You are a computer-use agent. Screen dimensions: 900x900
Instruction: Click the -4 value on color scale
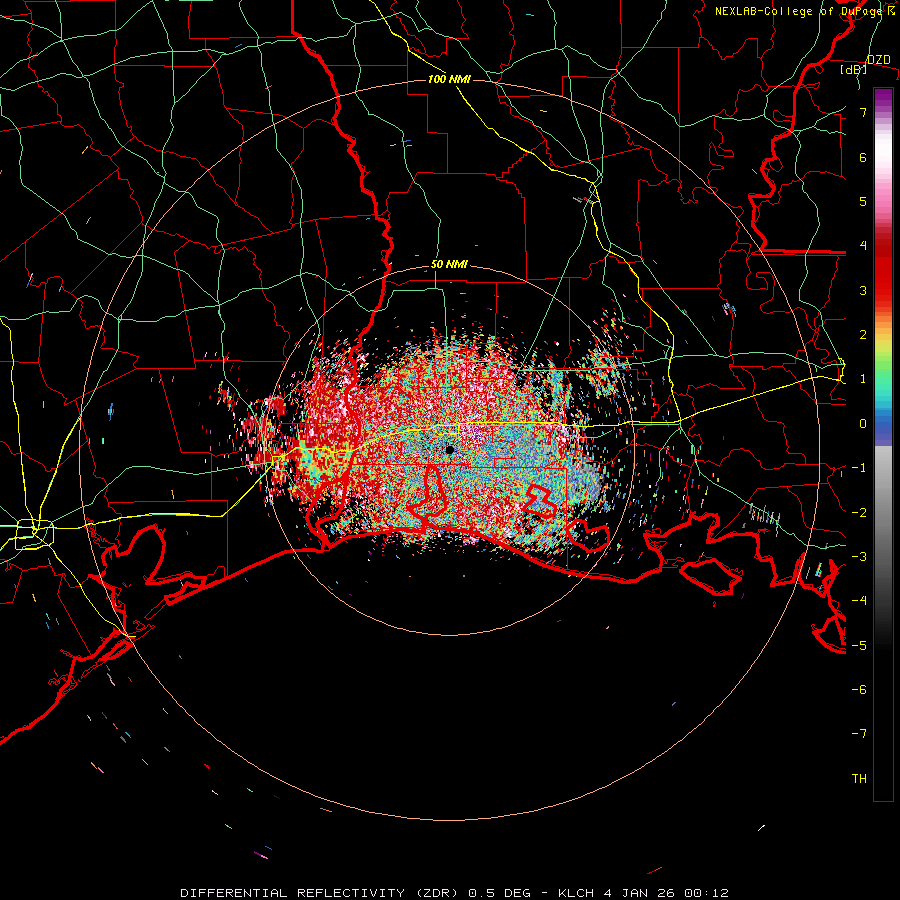[859, 601]
